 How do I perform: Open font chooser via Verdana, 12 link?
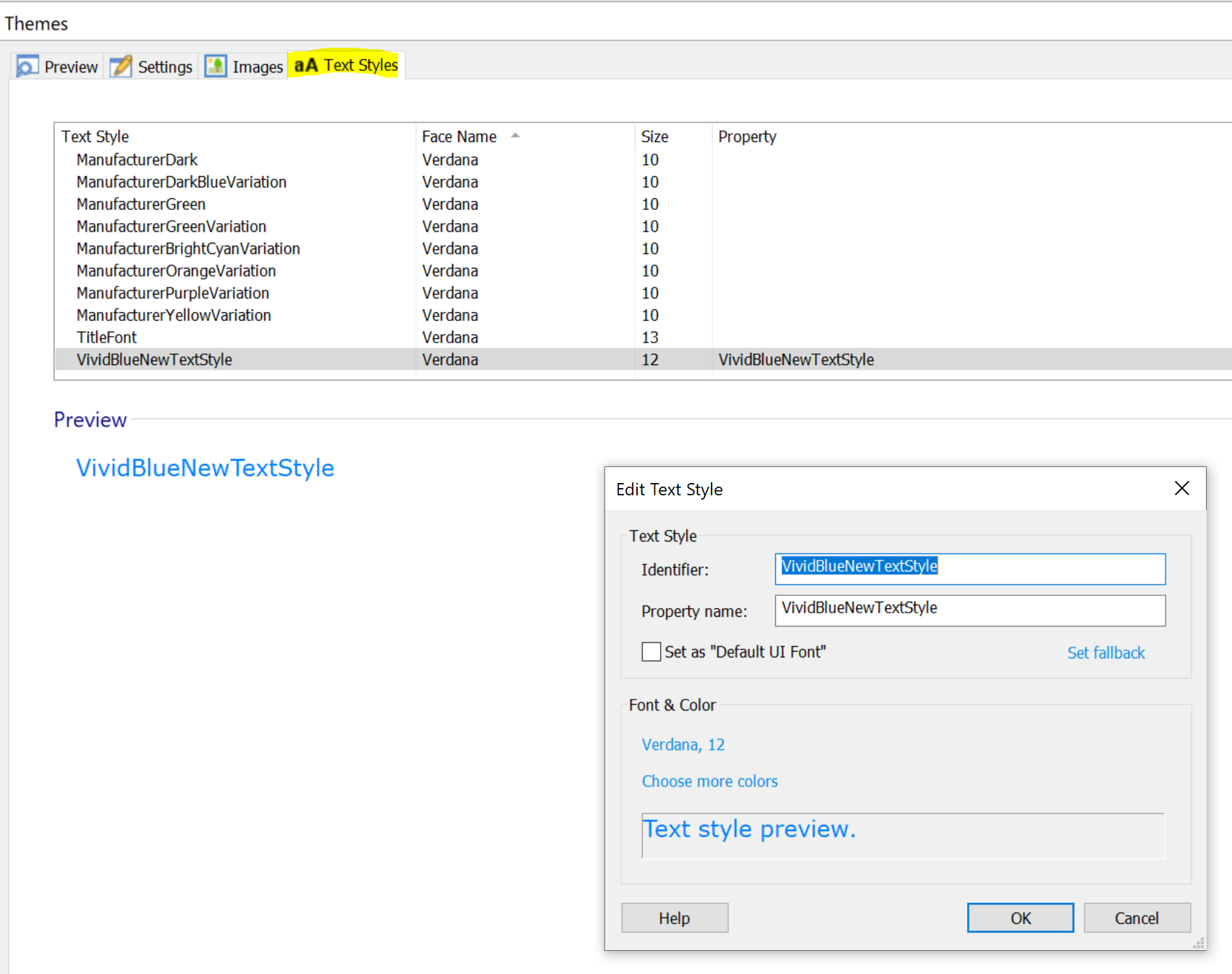[683, 744]
